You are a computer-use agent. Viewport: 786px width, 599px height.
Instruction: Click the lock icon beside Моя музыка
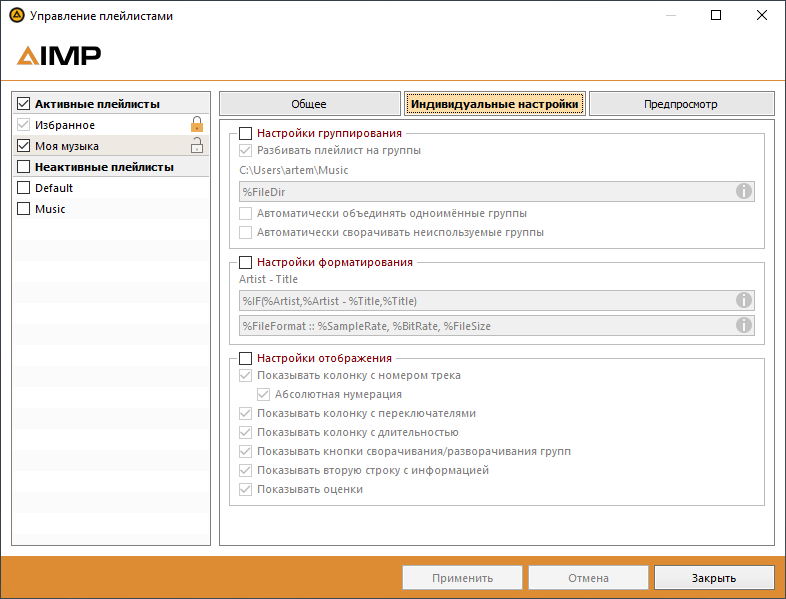197,146
